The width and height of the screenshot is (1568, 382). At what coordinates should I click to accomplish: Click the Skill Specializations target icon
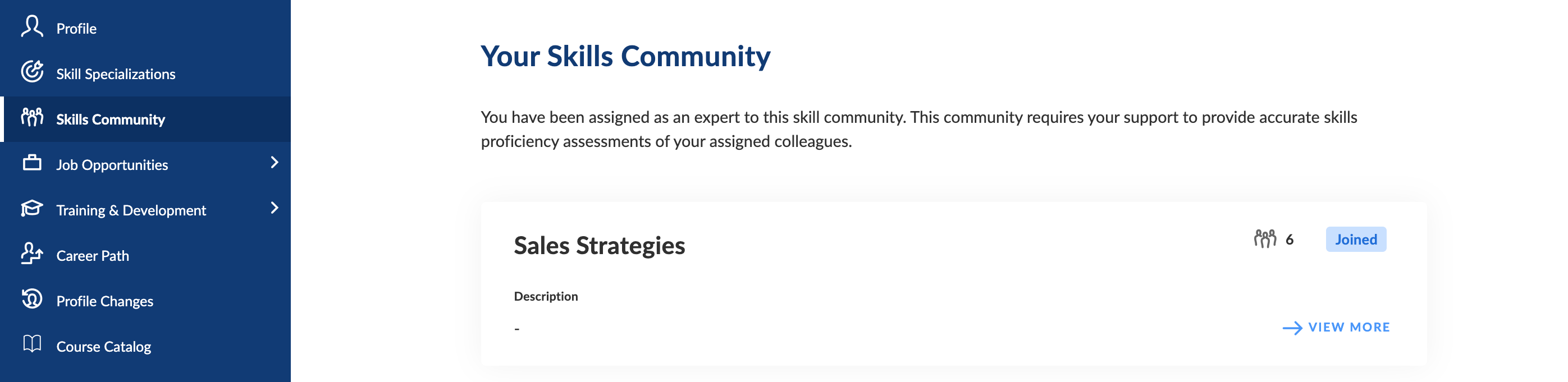pos(31,72)
